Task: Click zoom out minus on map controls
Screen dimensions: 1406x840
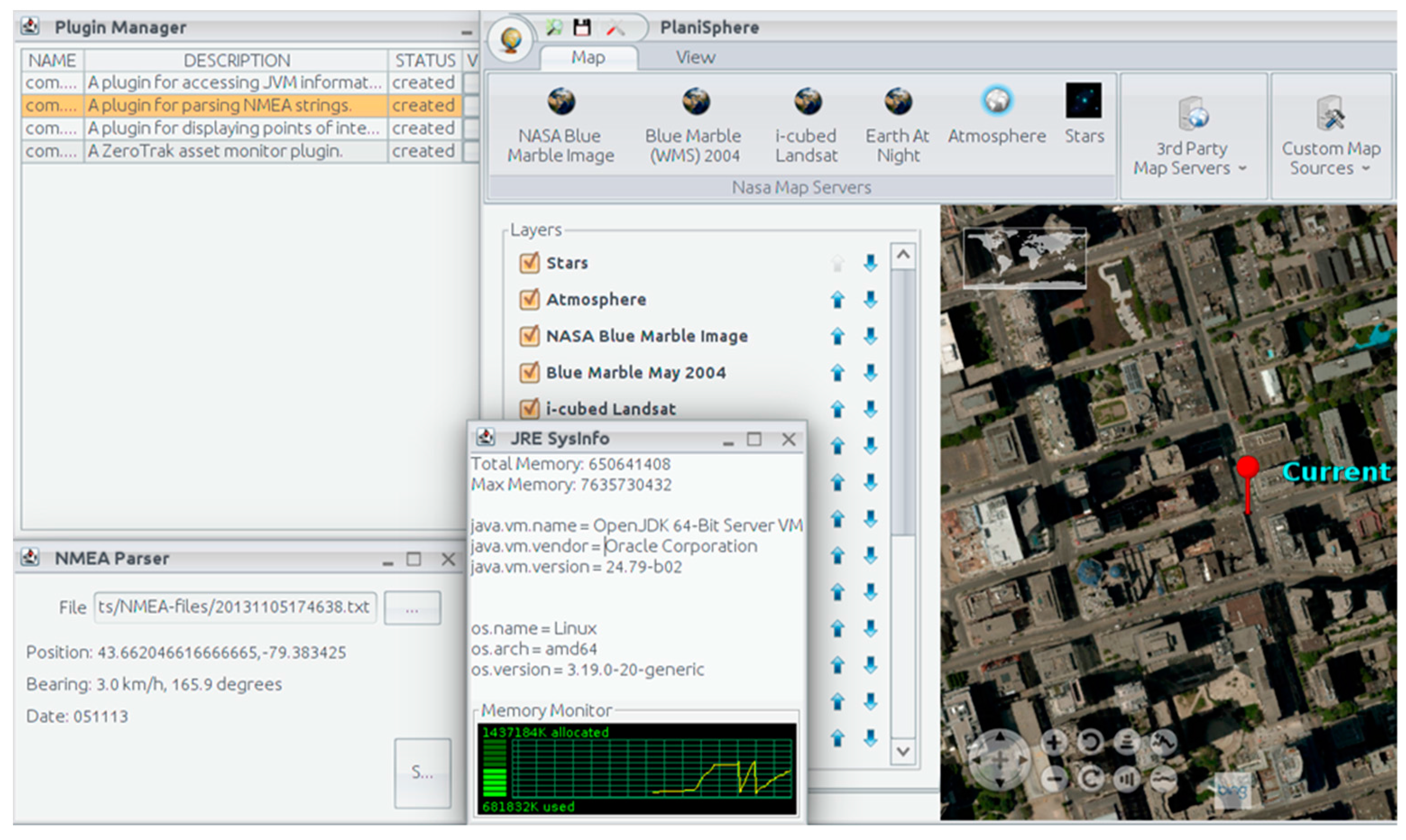Action: point(1054,780)
